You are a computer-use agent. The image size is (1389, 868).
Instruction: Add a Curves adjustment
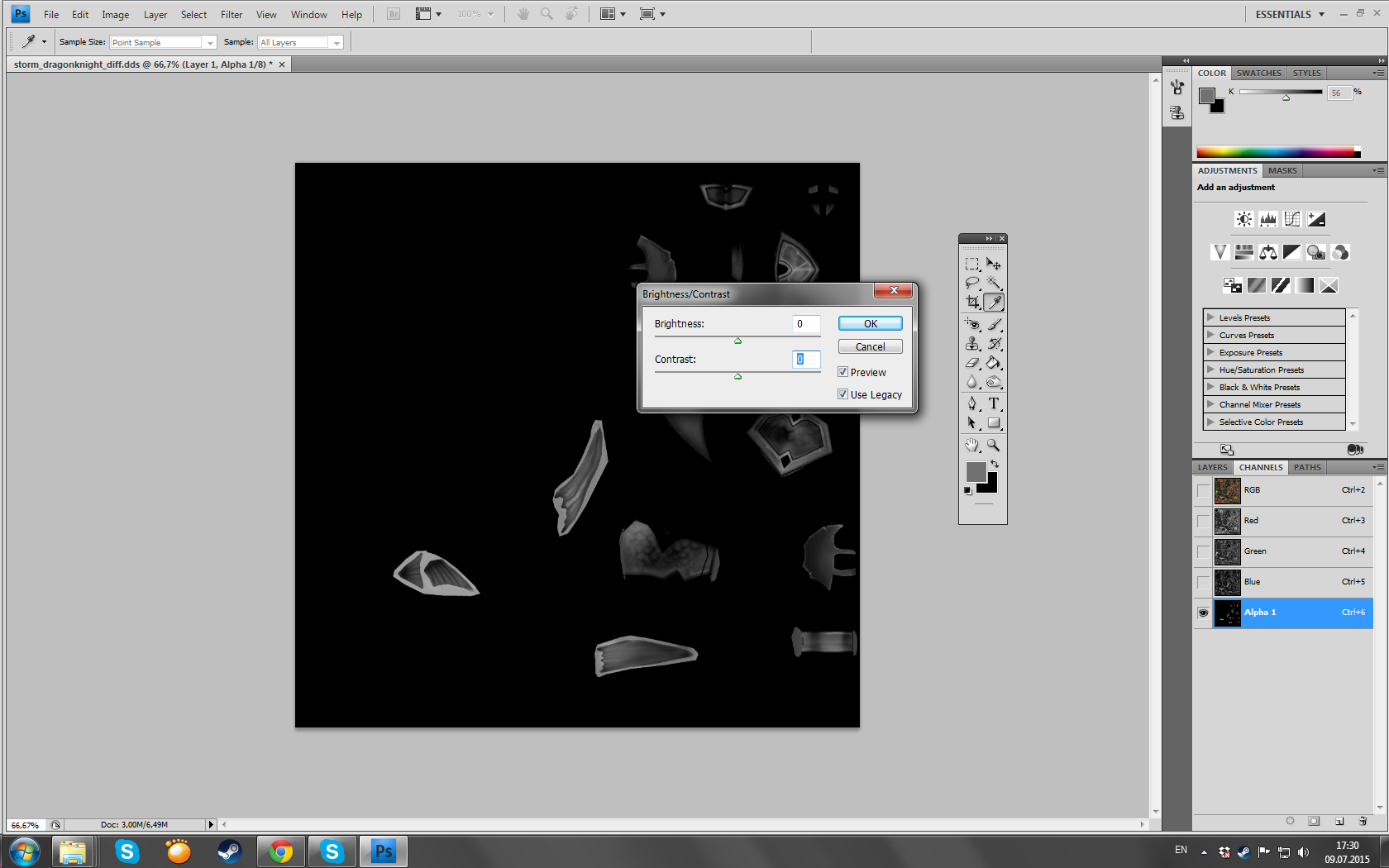(1292, 219)
